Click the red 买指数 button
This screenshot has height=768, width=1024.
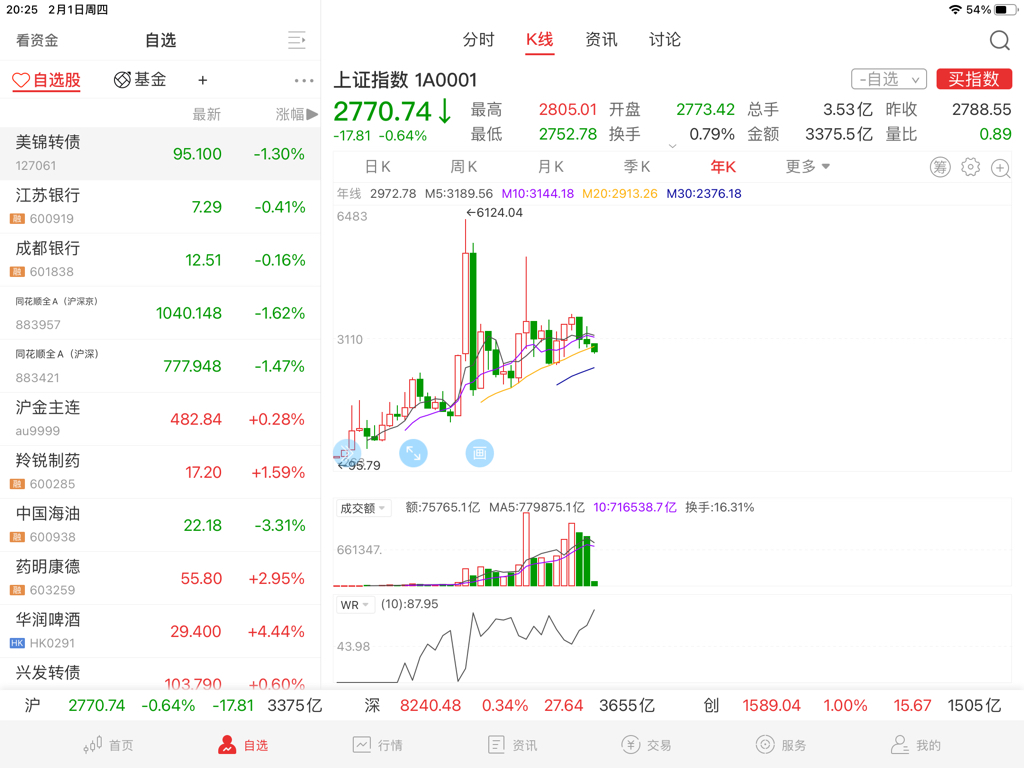click(x=974, y=79)
